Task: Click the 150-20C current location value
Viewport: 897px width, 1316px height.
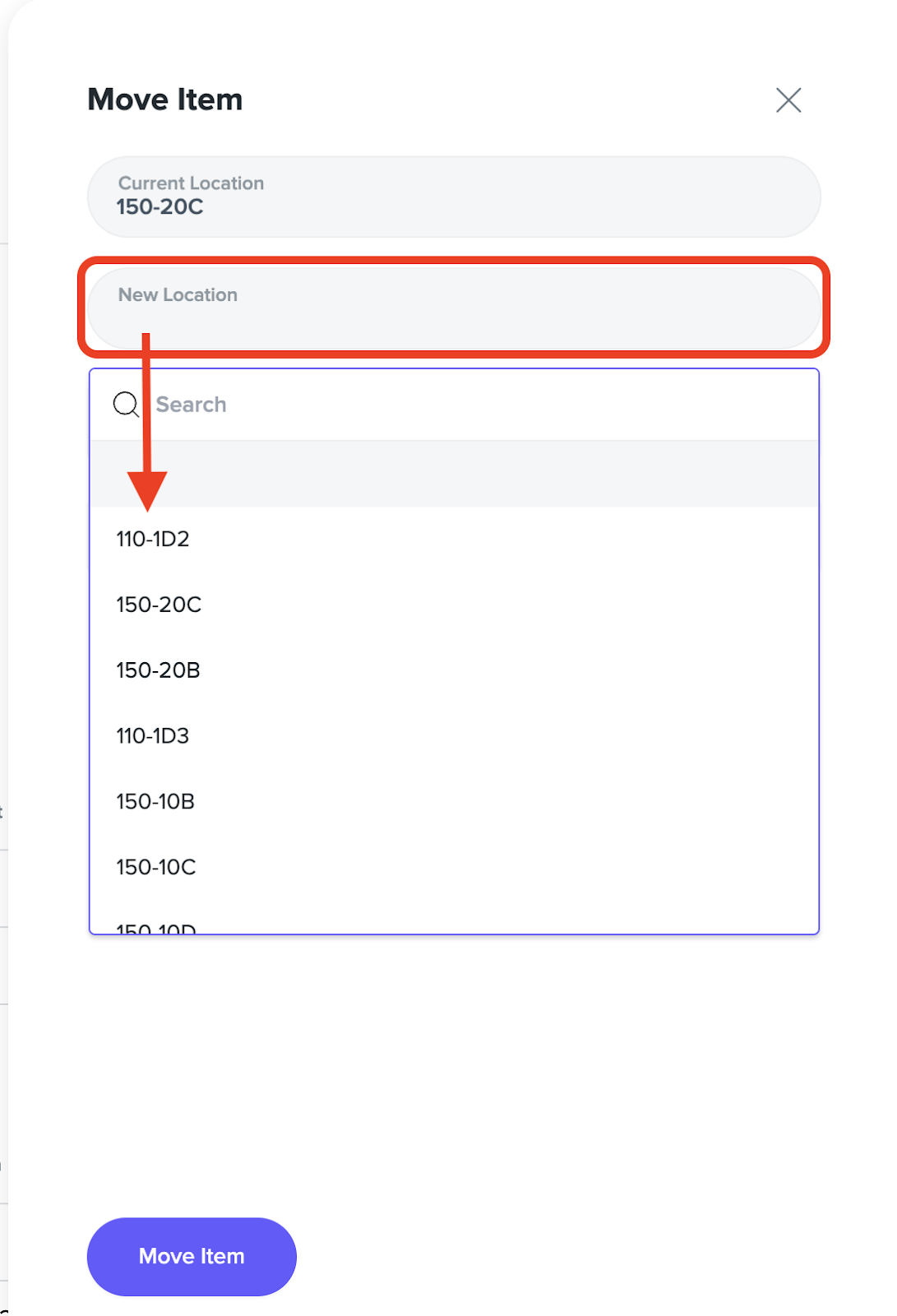Action: tap(160, 206)
